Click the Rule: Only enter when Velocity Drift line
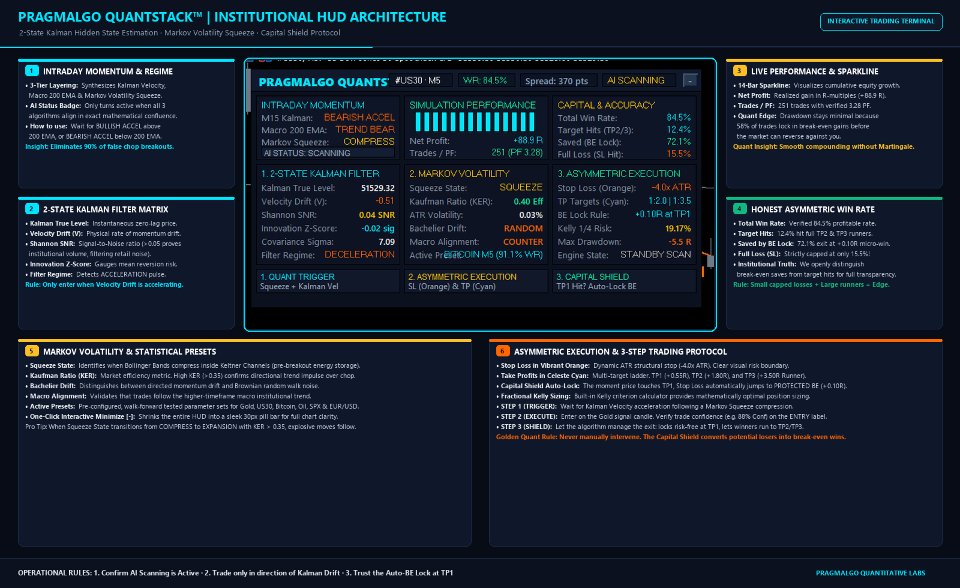The height and width of the screenshot is (588, 960). point(104,284)
